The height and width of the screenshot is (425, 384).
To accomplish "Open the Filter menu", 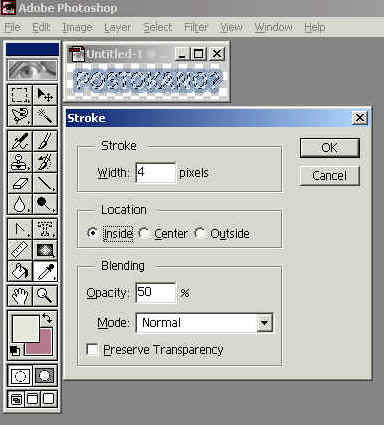I will point(196,27).
